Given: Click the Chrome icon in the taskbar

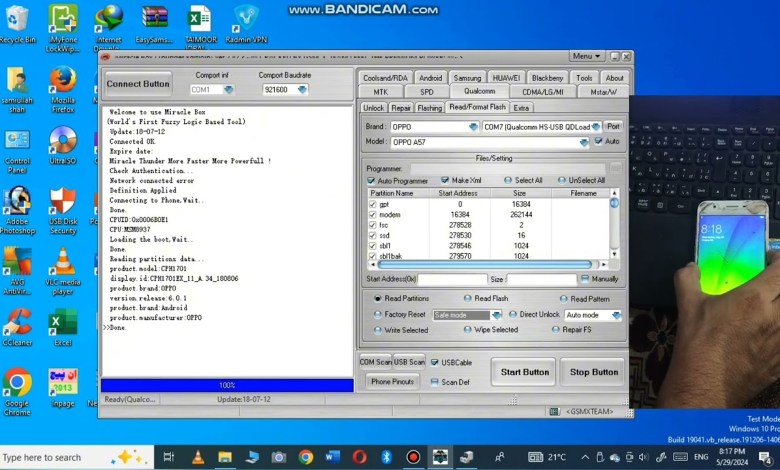Looking at the screenshot, I should [306, 457].
